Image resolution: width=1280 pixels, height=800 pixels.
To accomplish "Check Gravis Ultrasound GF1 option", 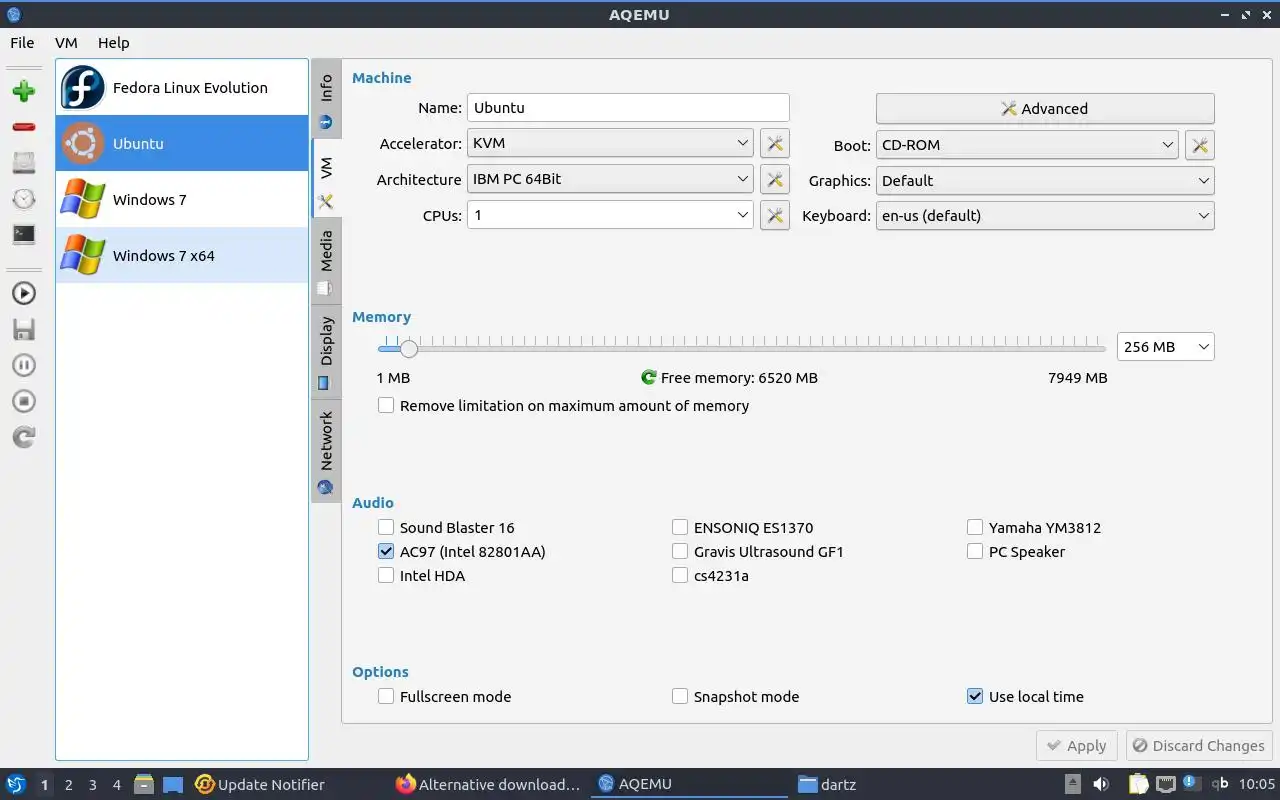I will 757,552.
